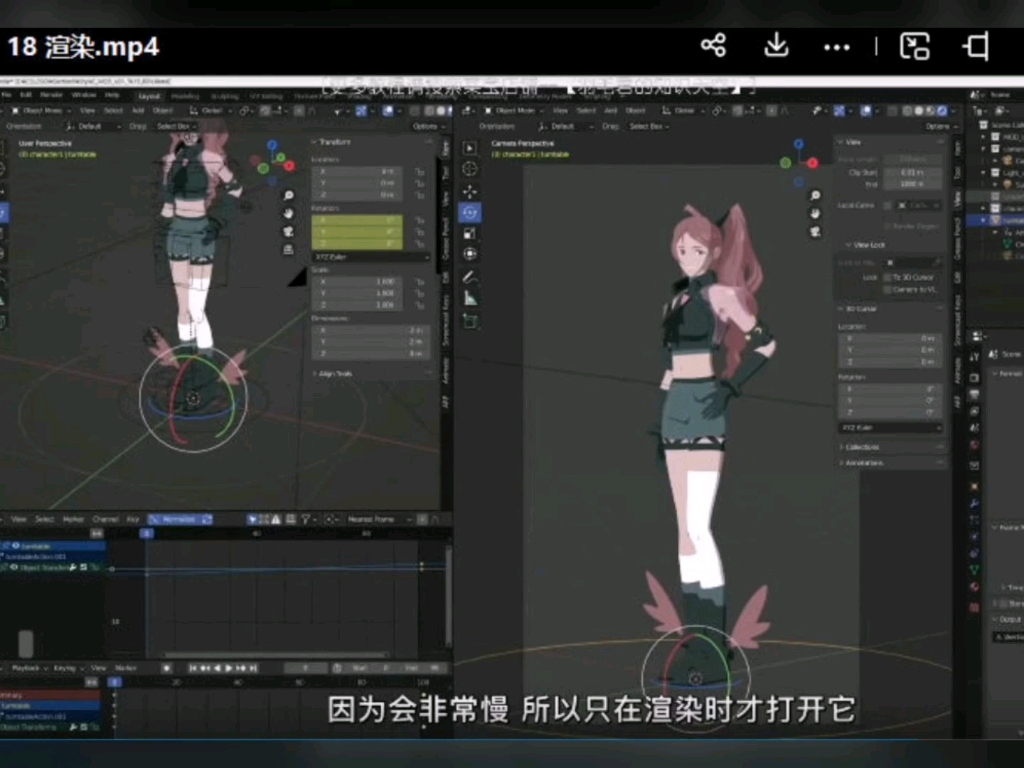Select the Scale tool in the right viewport
This screenshot has height=768, width=1024.
click(x=470, y=233)
